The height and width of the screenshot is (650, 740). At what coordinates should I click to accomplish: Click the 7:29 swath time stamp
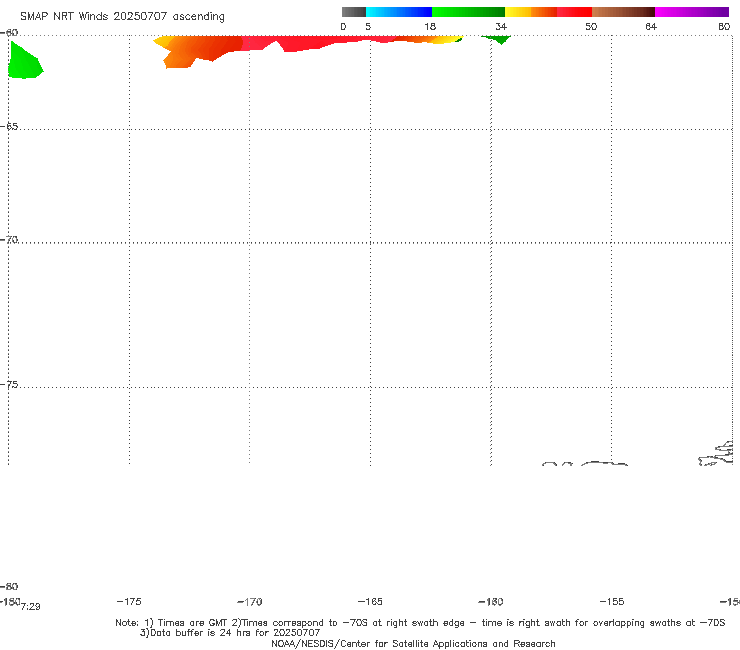point(31,607)
